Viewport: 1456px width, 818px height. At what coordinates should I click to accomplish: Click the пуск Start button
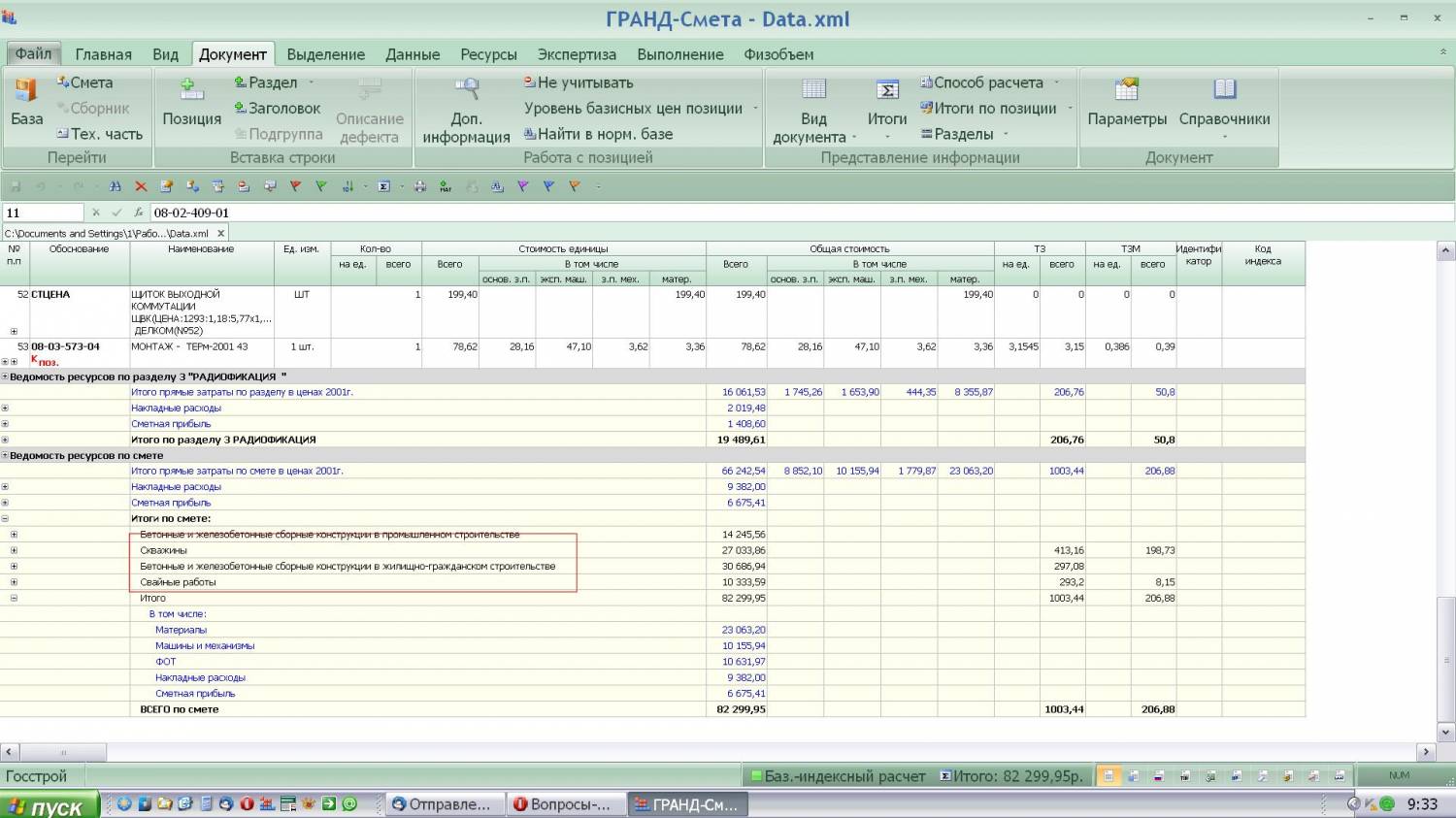tap(50, 804)
